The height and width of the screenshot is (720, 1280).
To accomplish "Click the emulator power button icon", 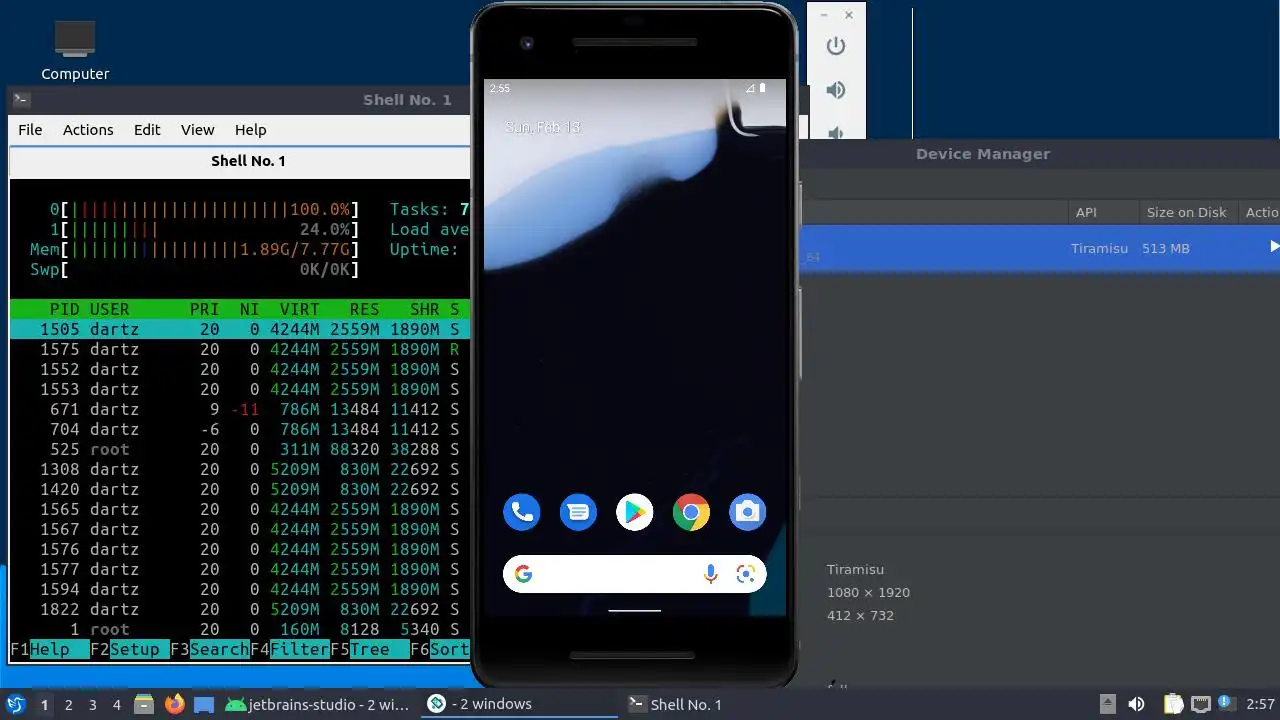I will pos(836,46).
